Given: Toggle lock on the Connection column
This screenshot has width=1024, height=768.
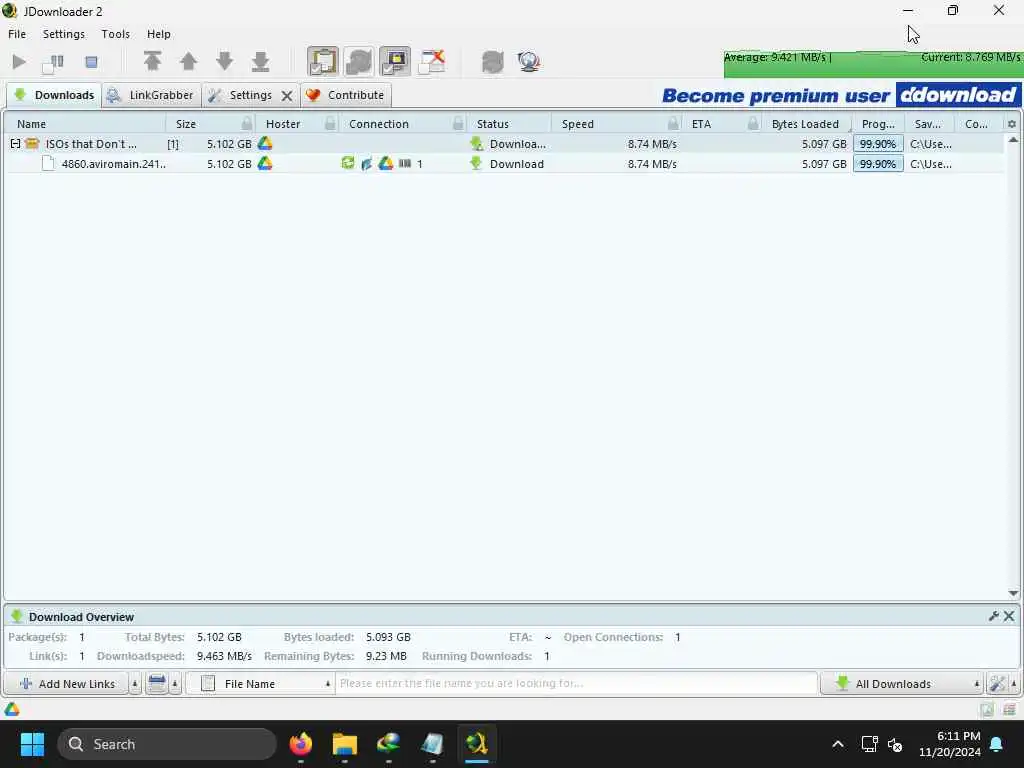Looking at the screenshot, I should (458, 123).
